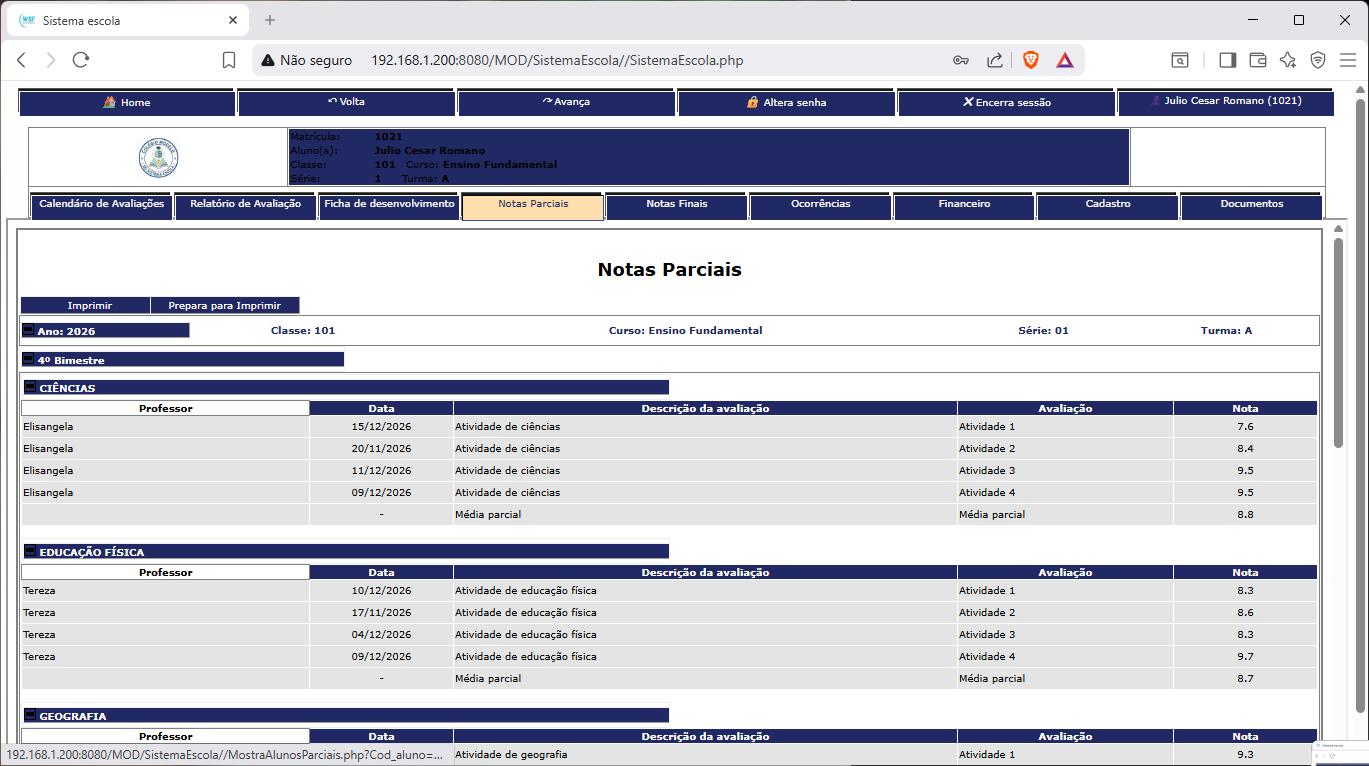Click CIÊNCIAS table Professor column header

pos(166,408)
